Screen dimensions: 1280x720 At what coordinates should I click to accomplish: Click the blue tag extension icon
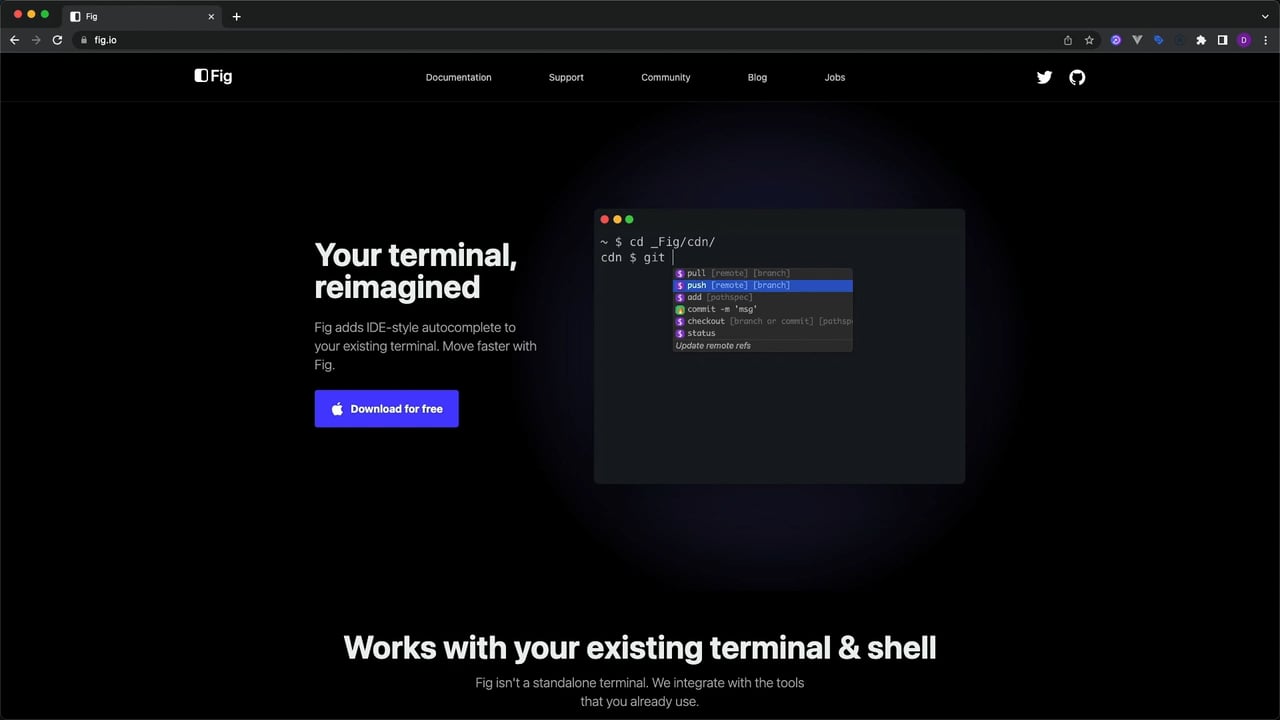(1159, 40)
